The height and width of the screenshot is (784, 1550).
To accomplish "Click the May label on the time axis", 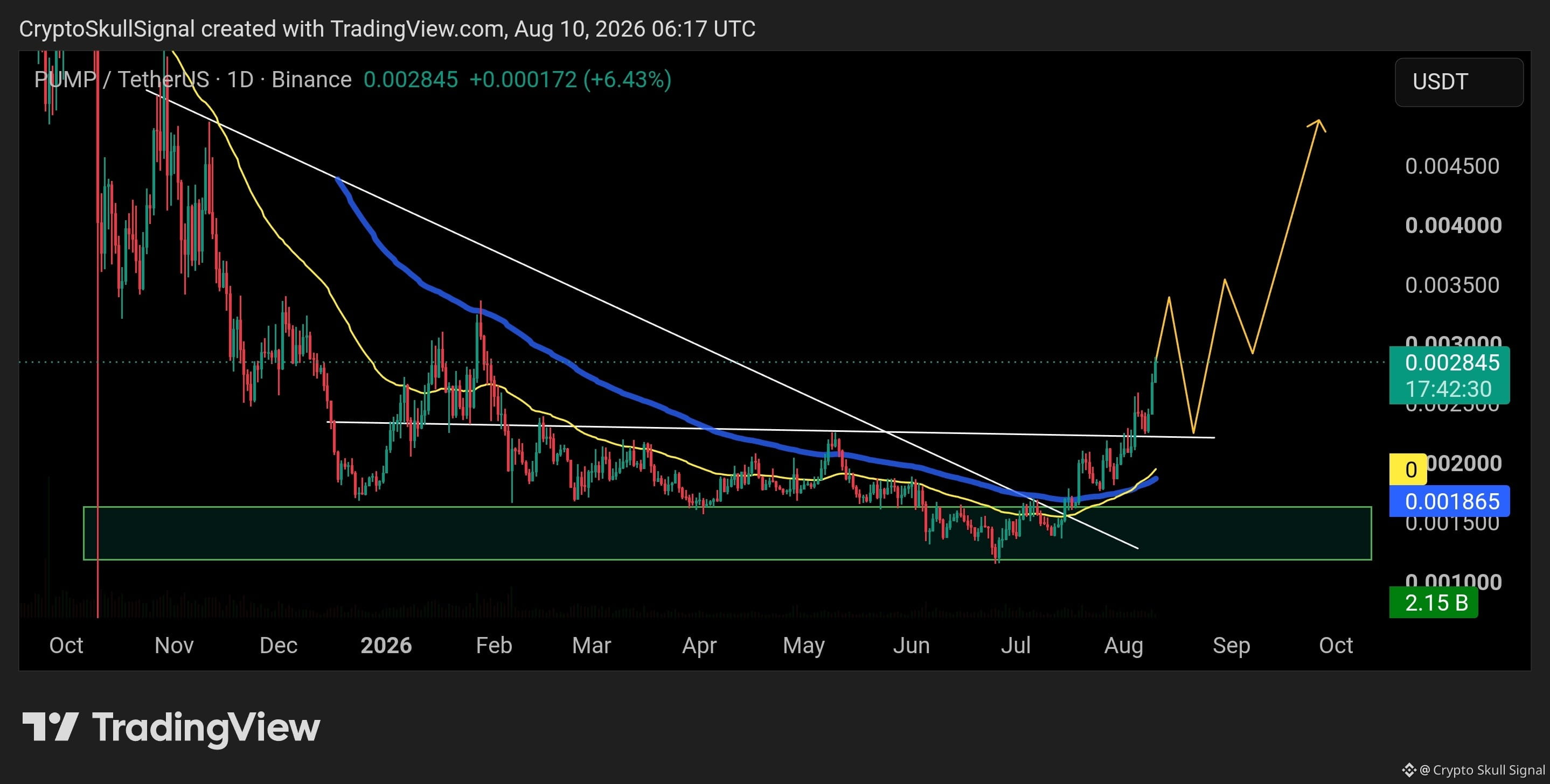I will click(804, 645).
